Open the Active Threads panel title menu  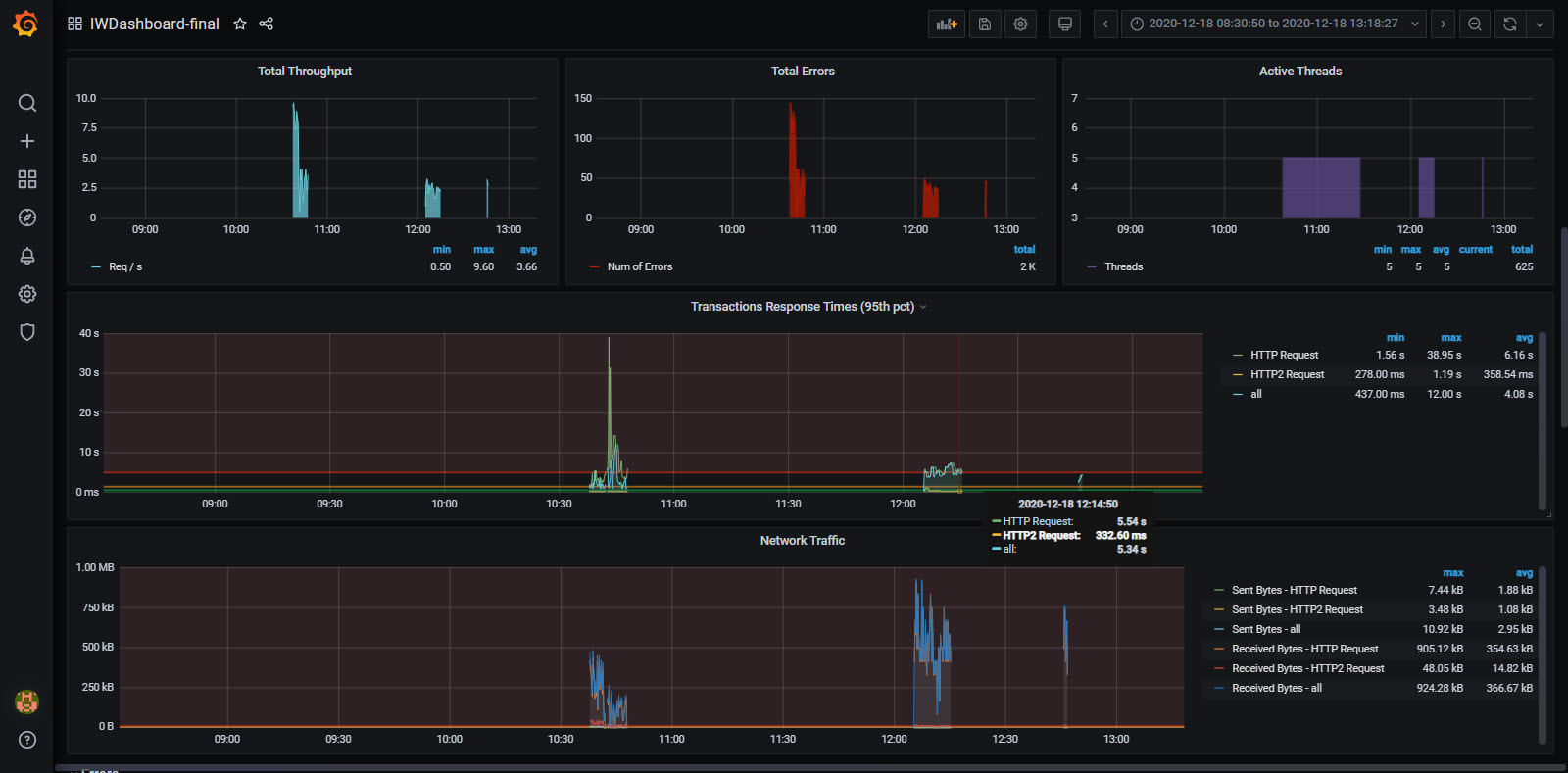coord(1300,72)
